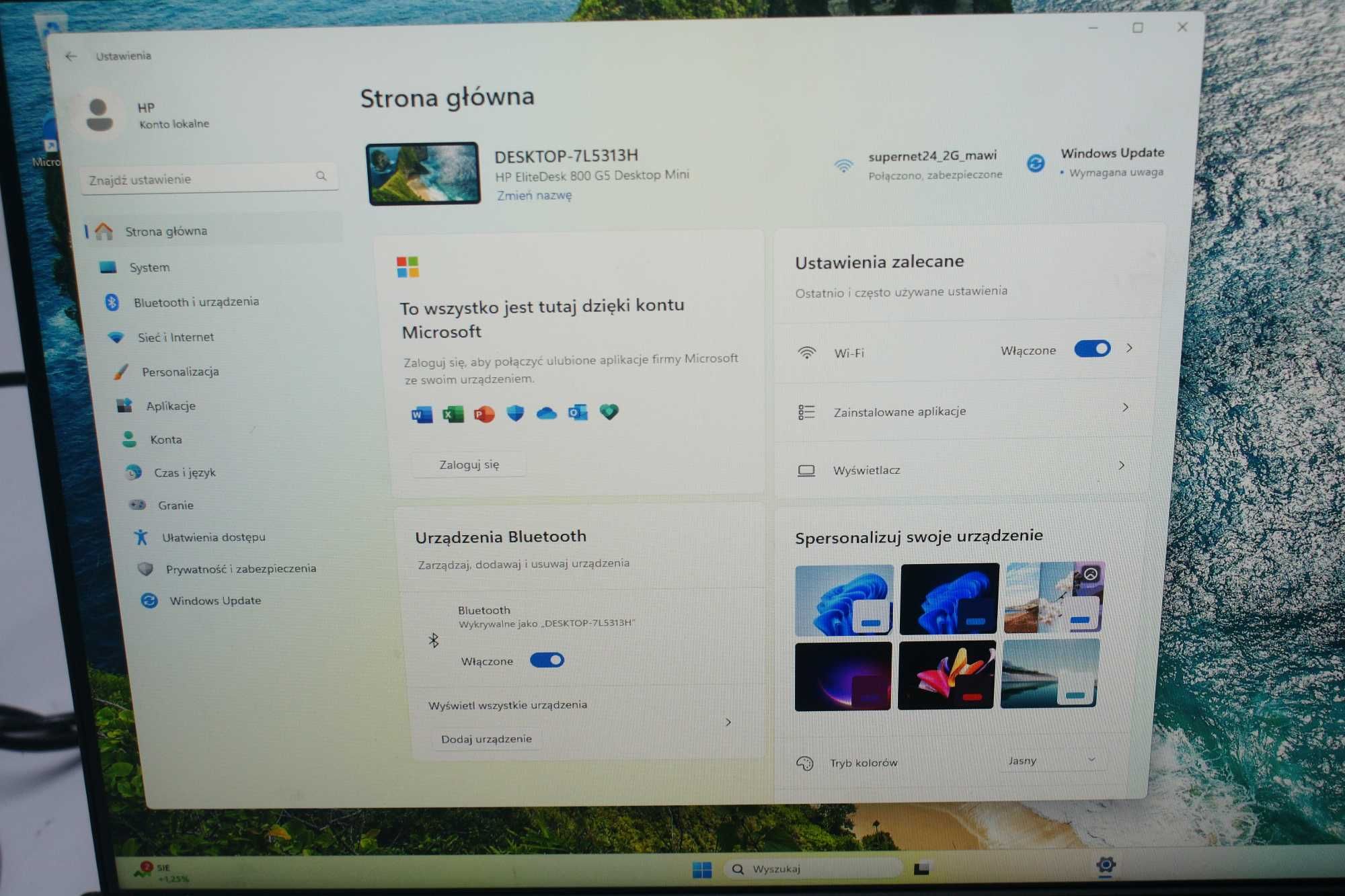Click HP Konto lokalne account name
The height and width of the screenshot is (896, 1345).
(174, 116)
